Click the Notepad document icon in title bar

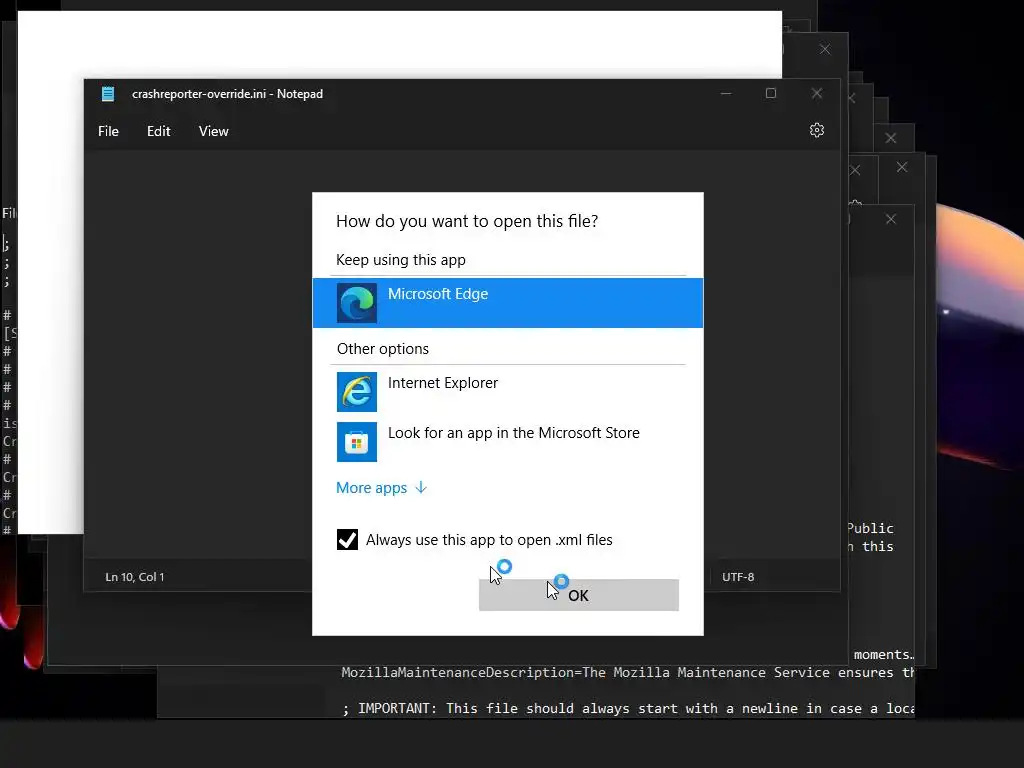[x=108, y=94]
